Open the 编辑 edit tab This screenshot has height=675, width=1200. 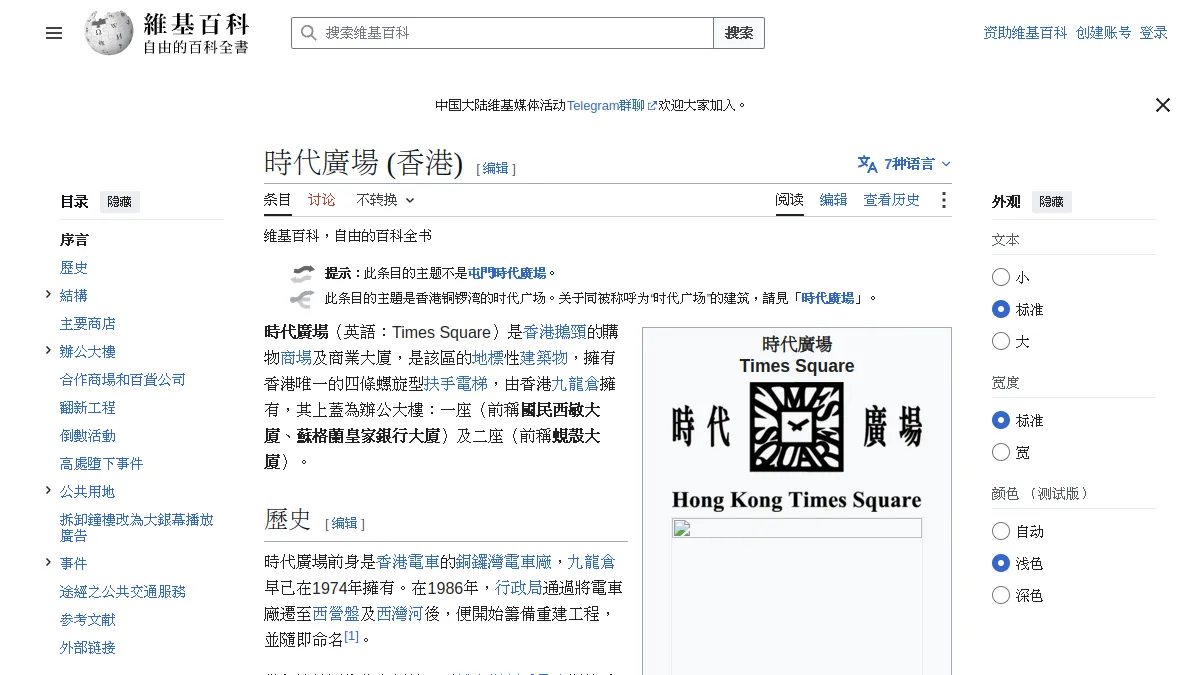pyautogui.click(x=834, y=200)
